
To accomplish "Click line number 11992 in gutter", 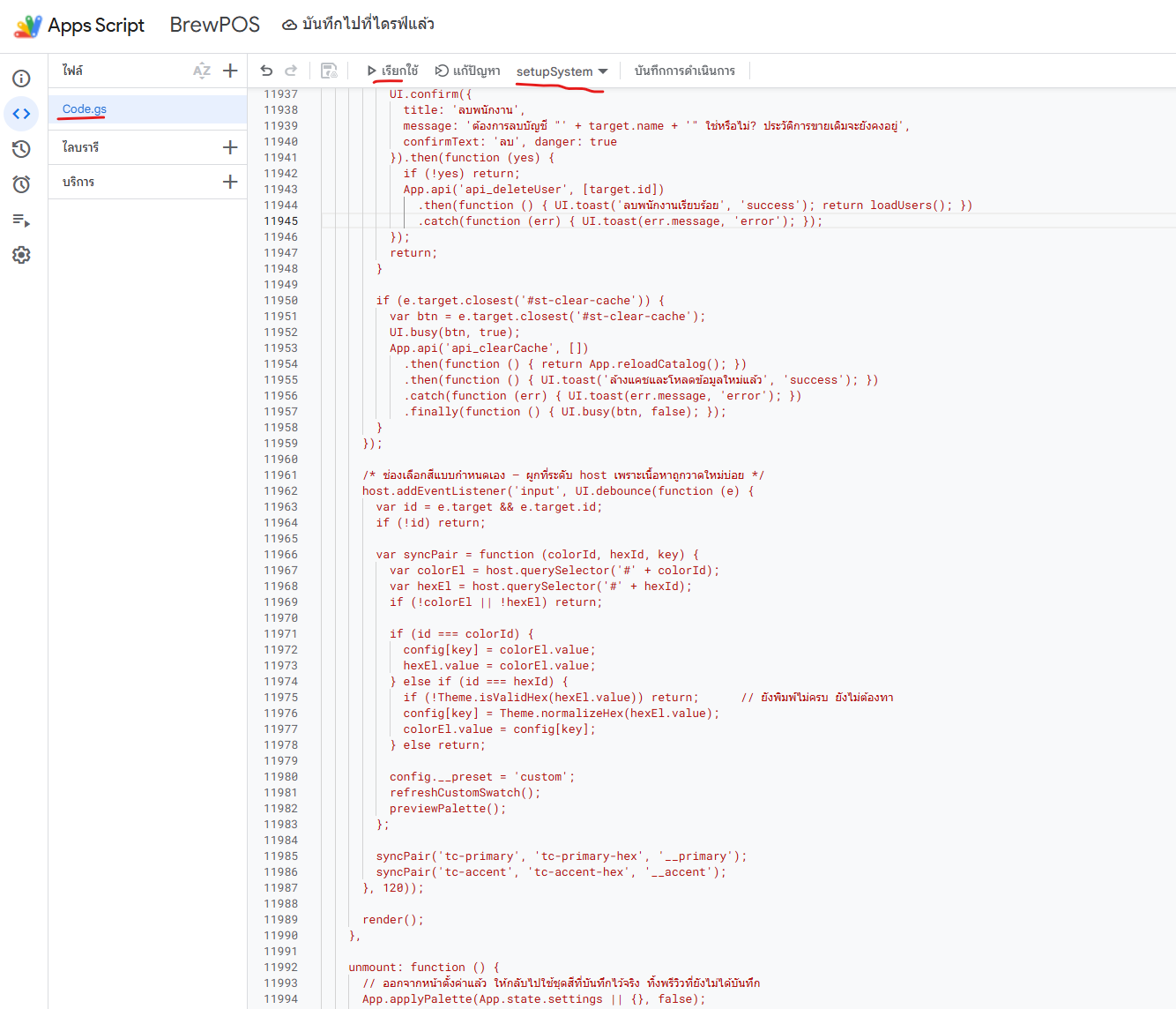I will point(281,968).
